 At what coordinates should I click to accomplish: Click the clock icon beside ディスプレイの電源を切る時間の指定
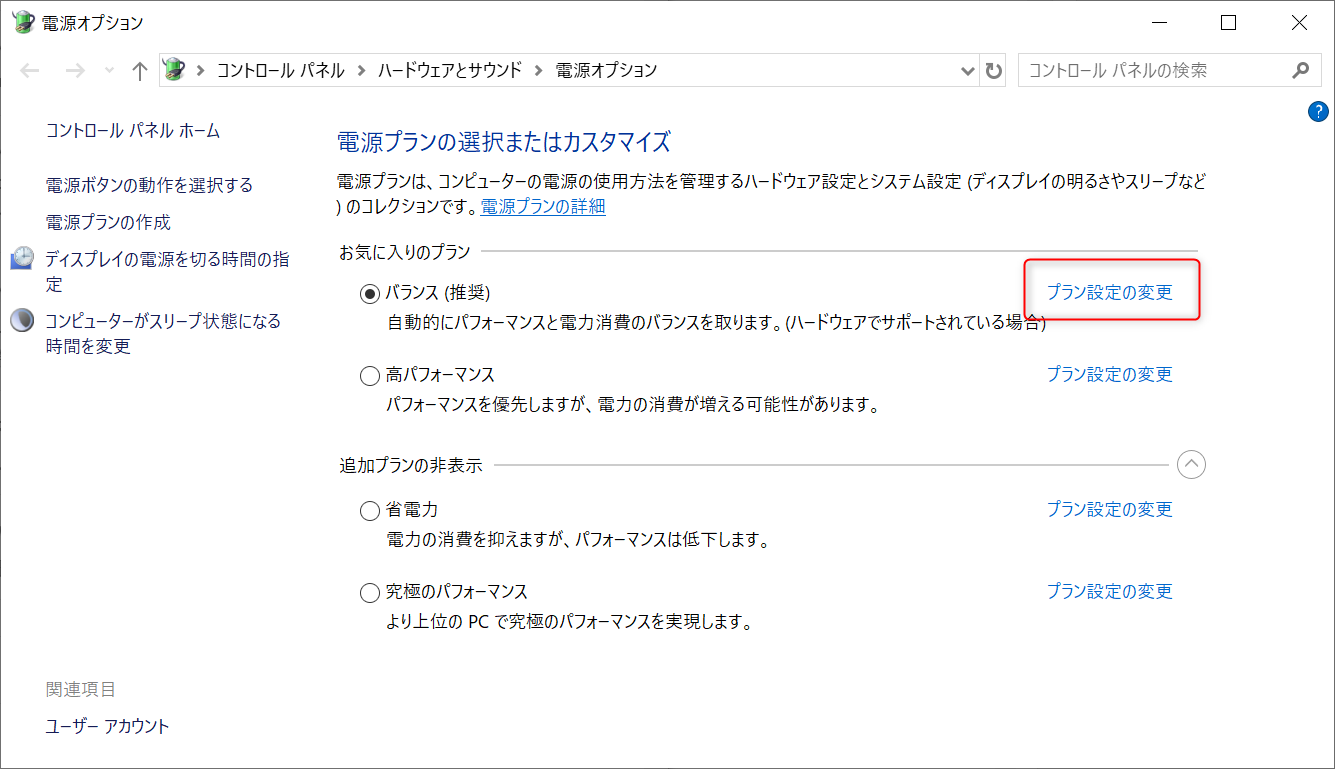pyautogui.click(x=22, y=259)
